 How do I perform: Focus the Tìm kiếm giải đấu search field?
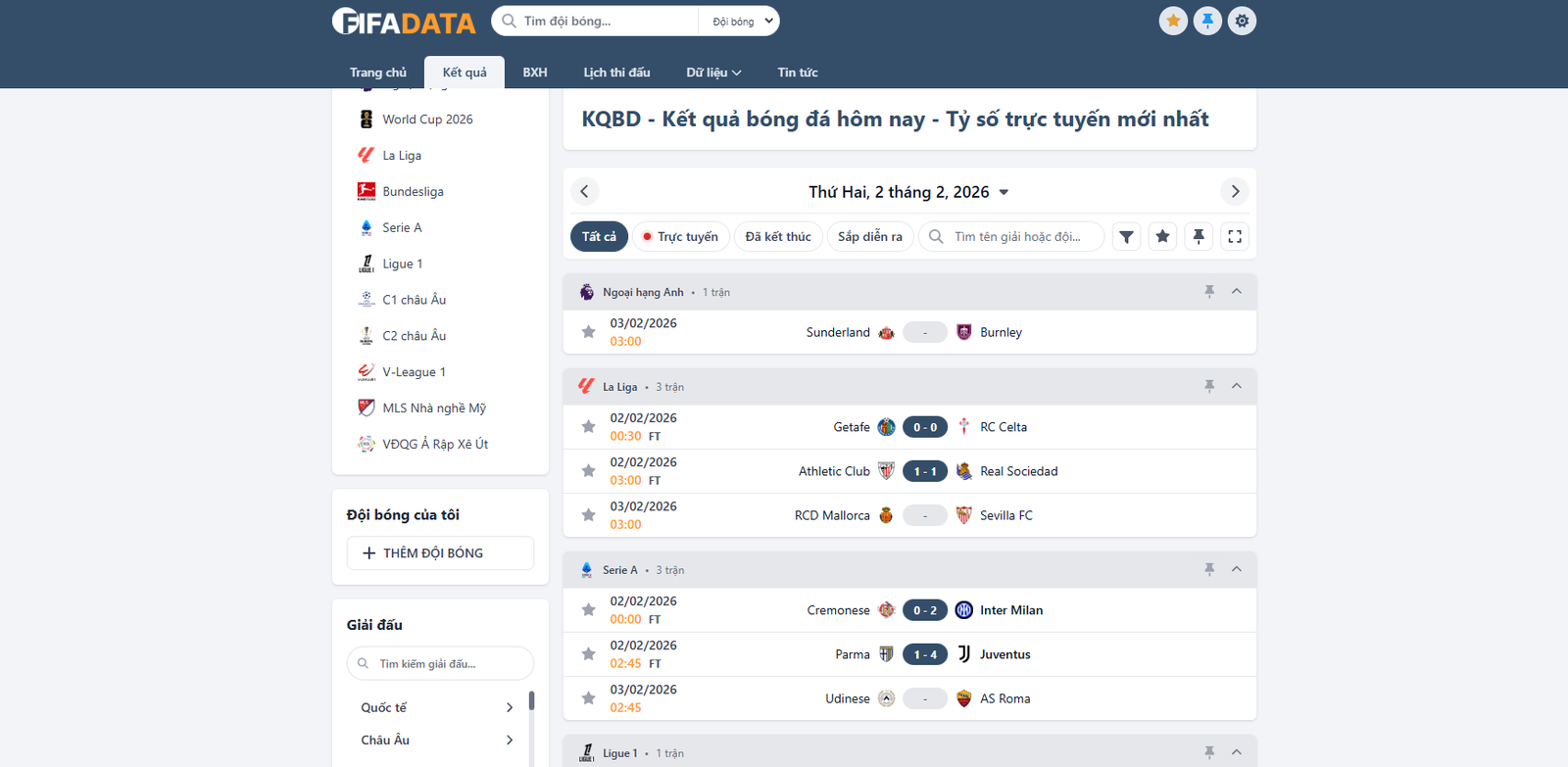pyautogui.click(x=451, y=664)
